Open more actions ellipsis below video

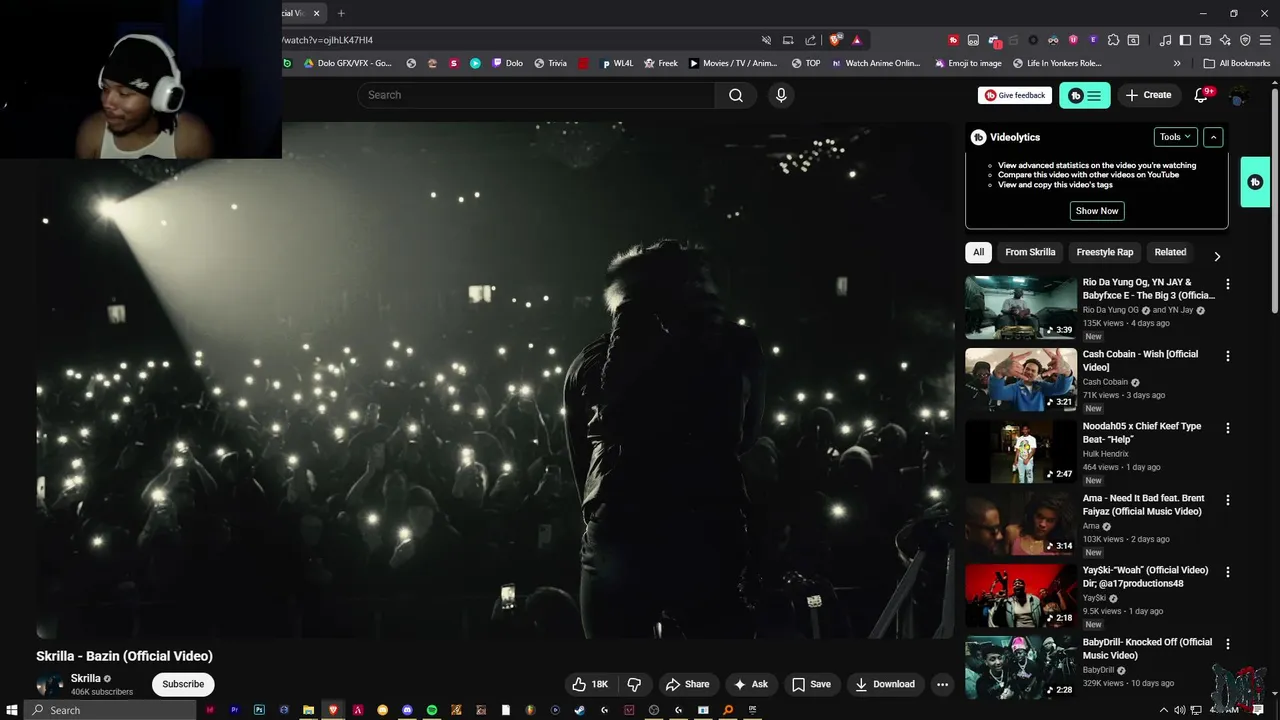pyautogui.click(x=942, y=684)
